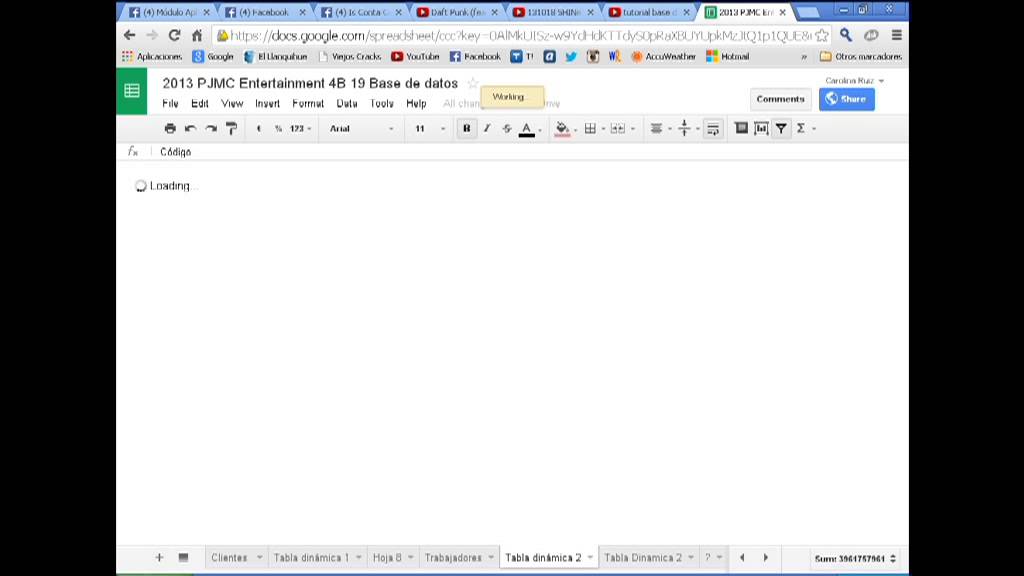Open the Edit menu
Screen dimensions: 1024x576
(199, 103)
